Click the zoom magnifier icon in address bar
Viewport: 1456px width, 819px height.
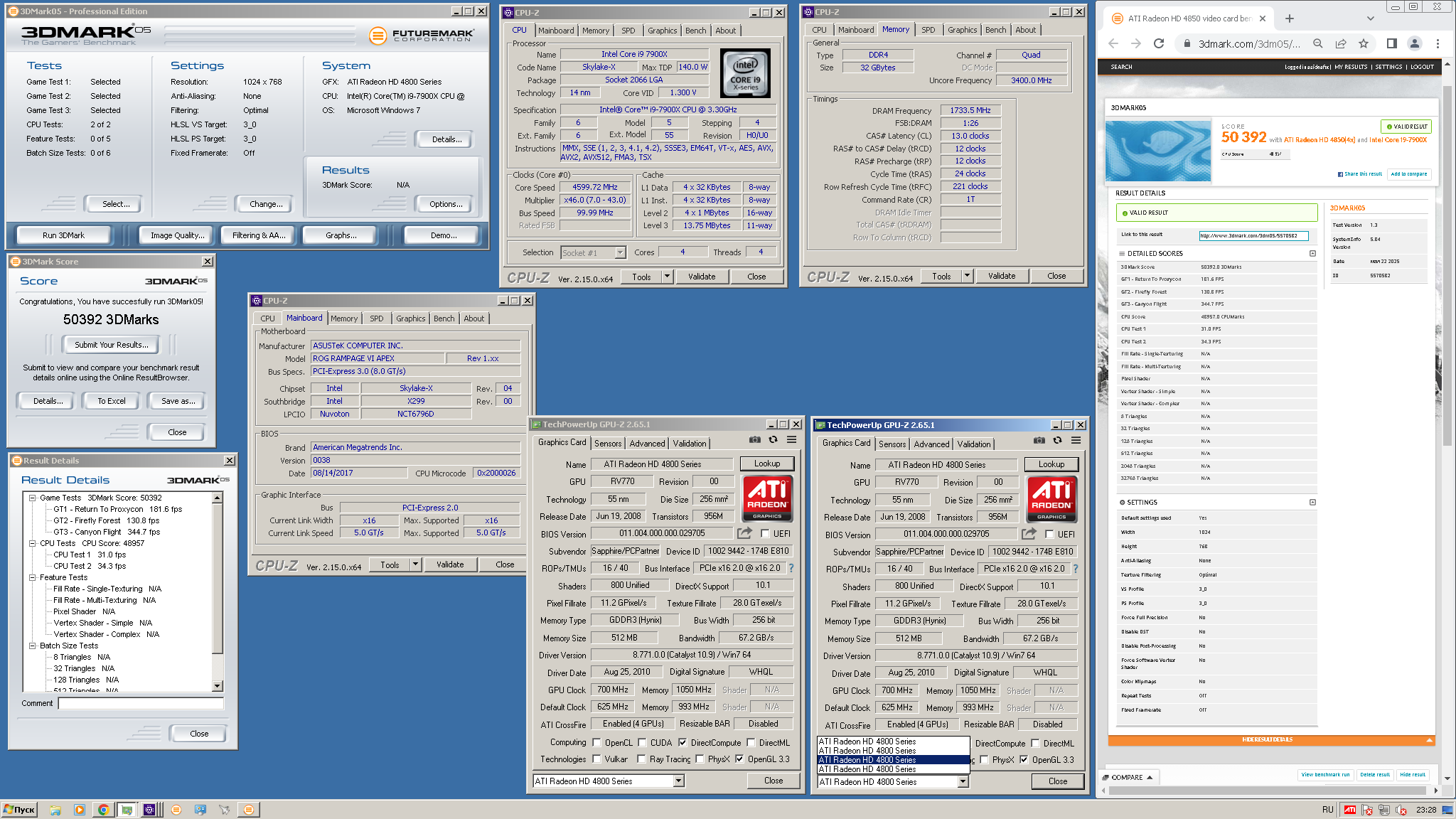(x=1318, y=43)
